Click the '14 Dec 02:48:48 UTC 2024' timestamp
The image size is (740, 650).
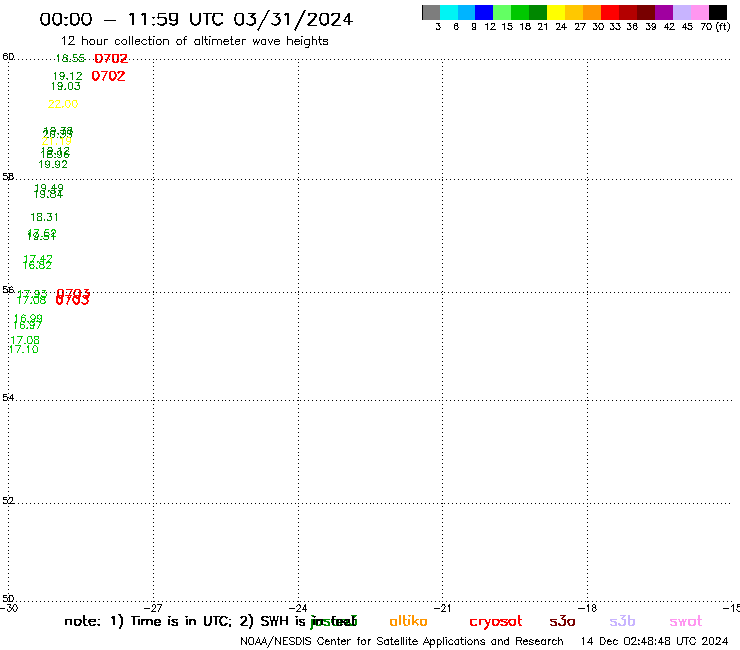point(655,641)
